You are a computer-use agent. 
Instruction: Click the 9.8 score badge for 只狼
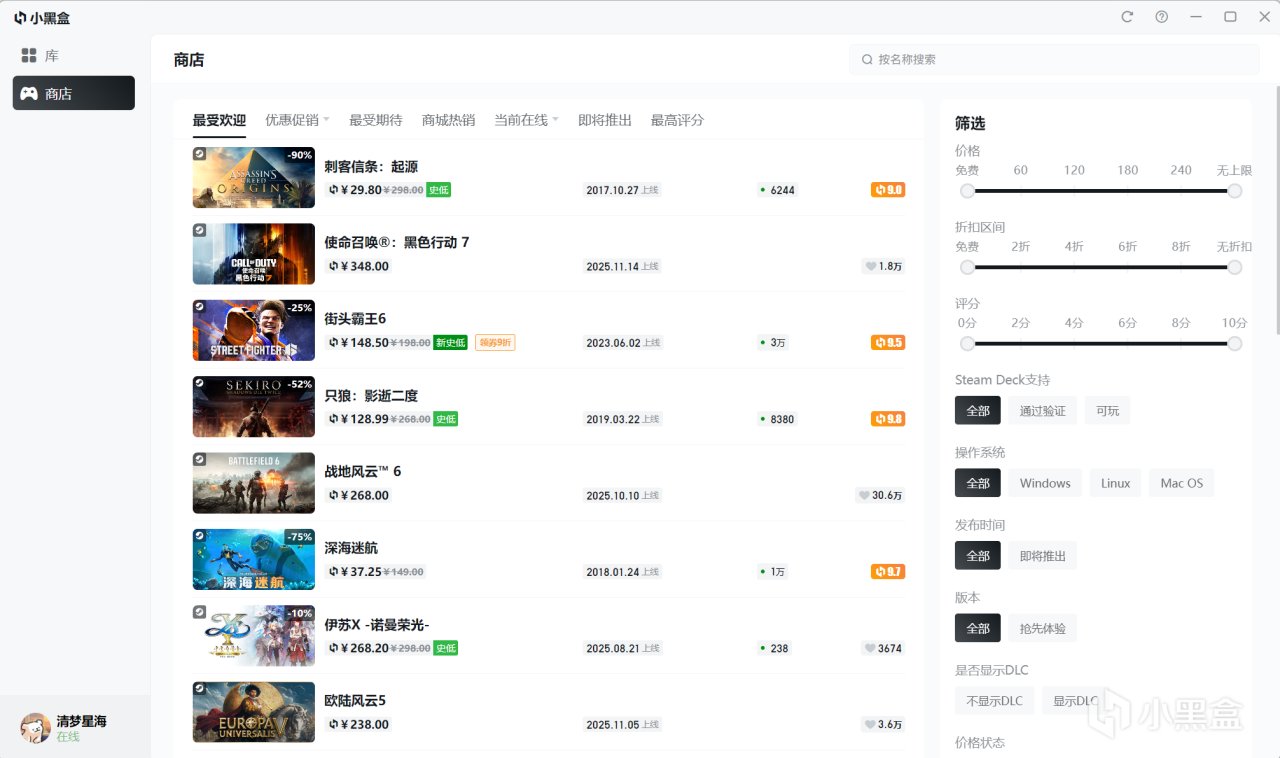coord(888,419)
